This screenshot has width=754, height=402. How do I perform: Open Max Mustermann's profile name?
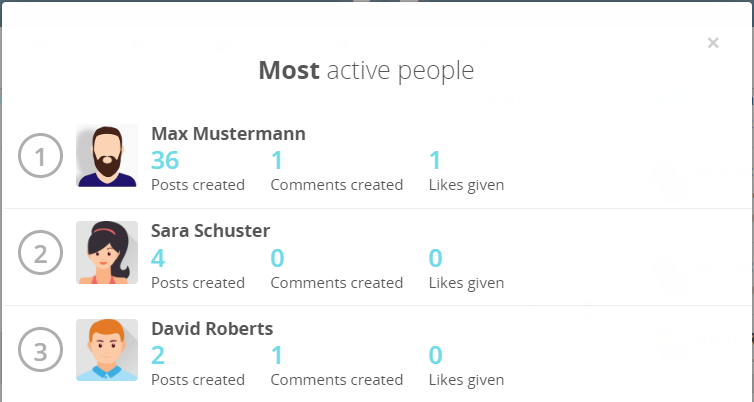point(228,133)
